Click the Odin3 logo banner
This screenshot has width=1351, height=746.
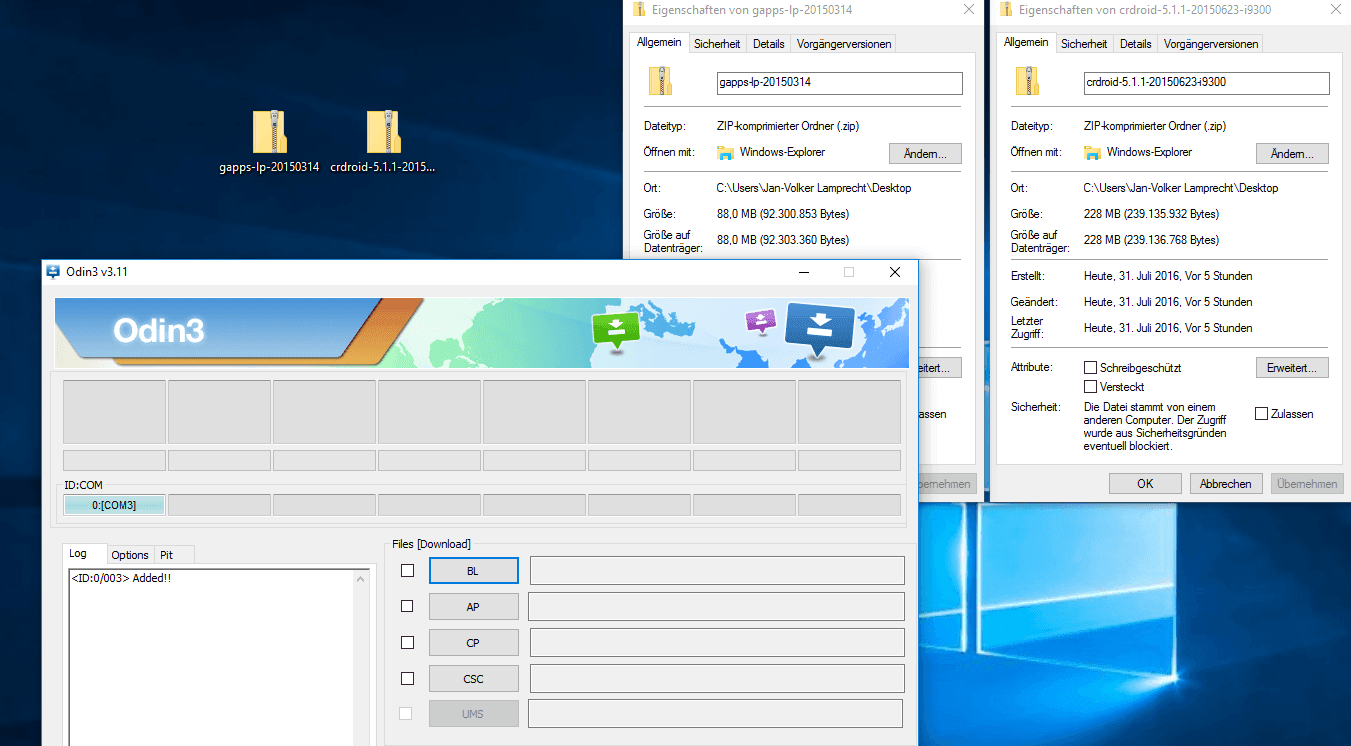pos(483,332)
